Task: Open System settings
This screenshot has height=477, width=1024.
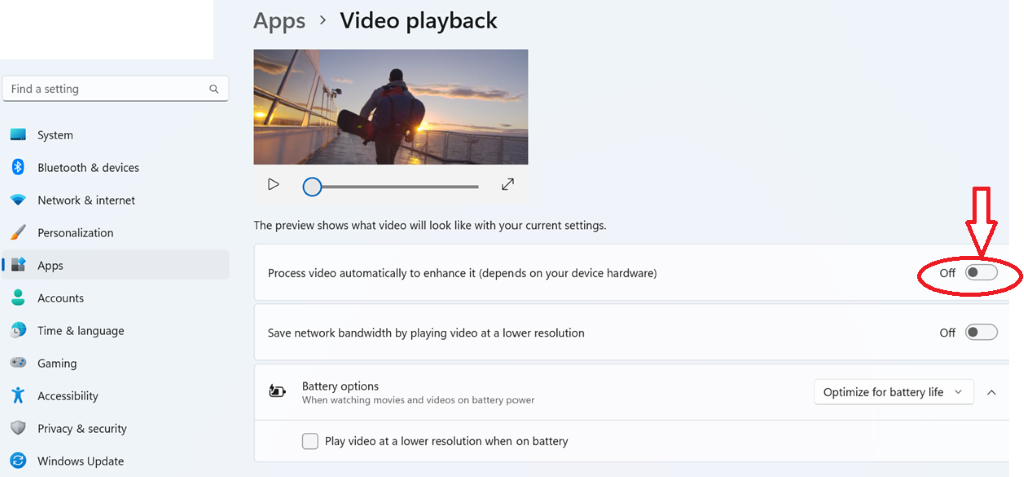Action: coord(116,135)
